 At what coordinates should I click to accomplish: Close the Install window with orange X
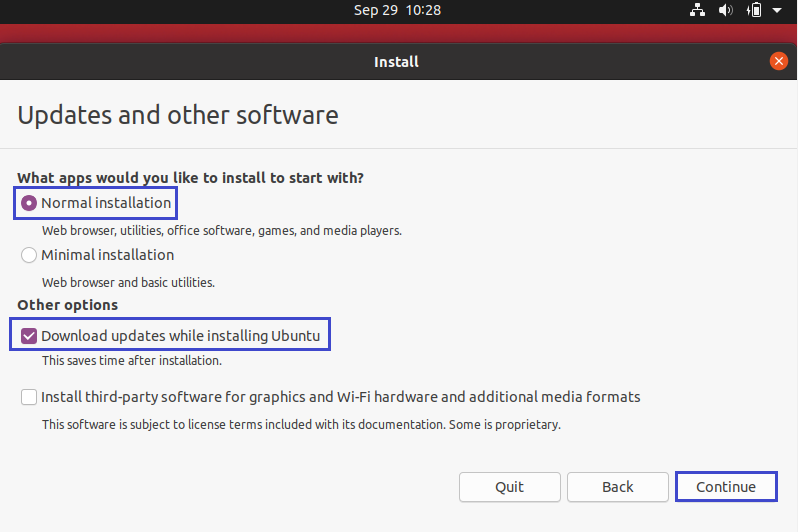click(779, 61)
